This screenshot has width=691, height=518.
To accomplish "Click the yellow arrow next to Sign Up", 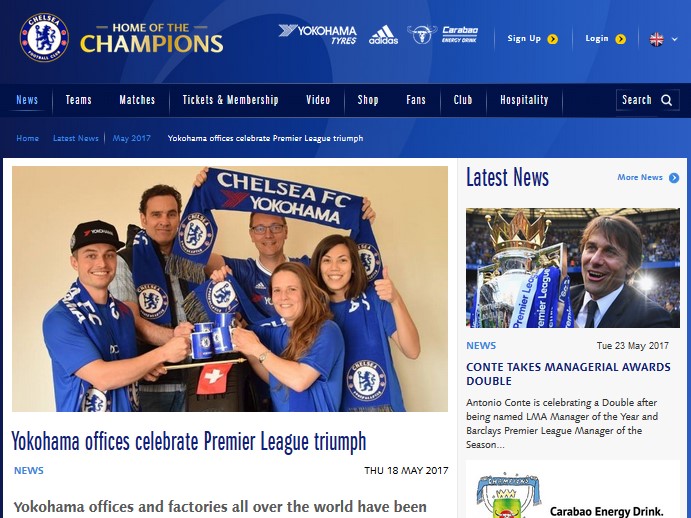I will click(x=552, y=39).
